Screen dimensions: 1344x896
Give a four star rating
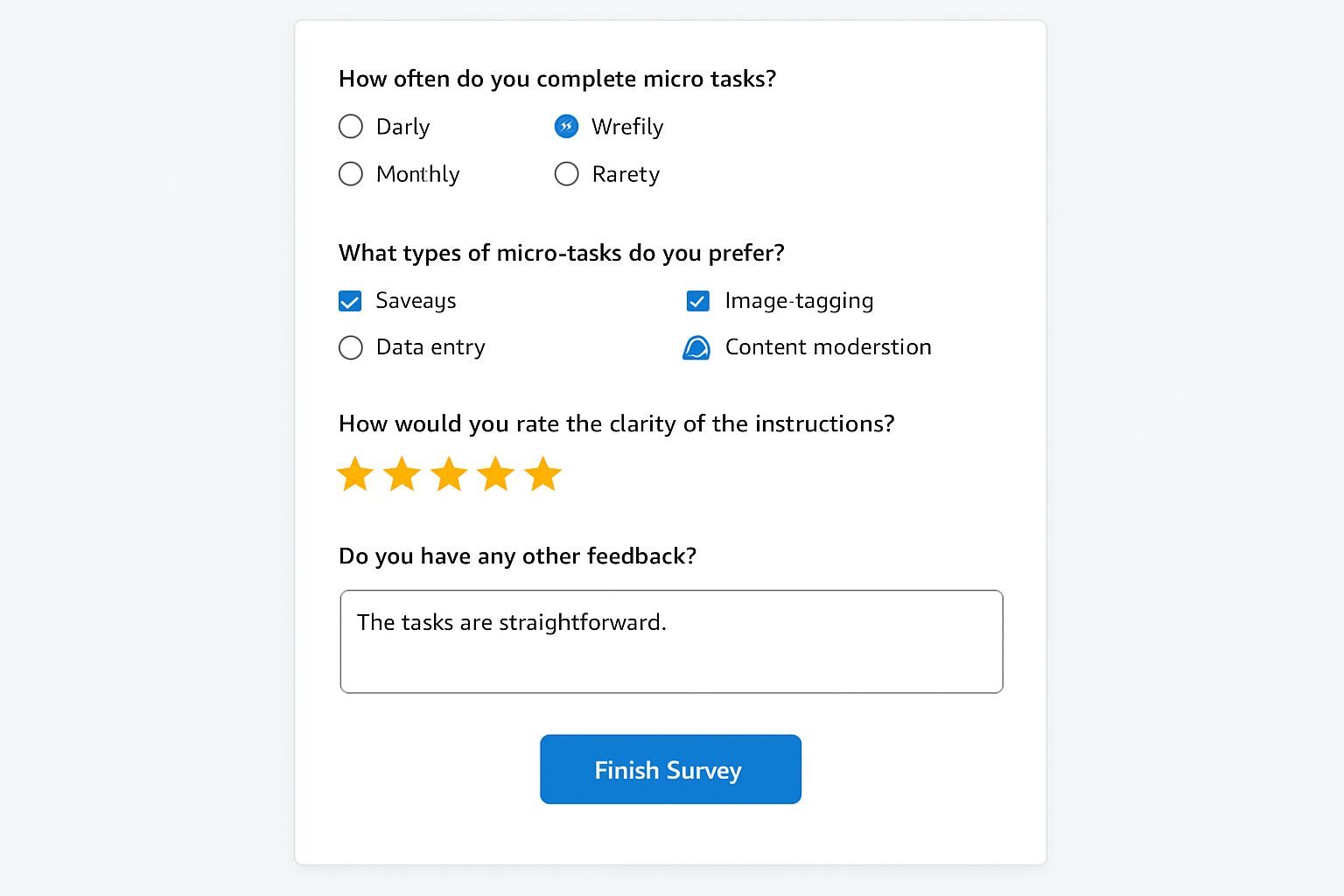click(x=496, y=474)
